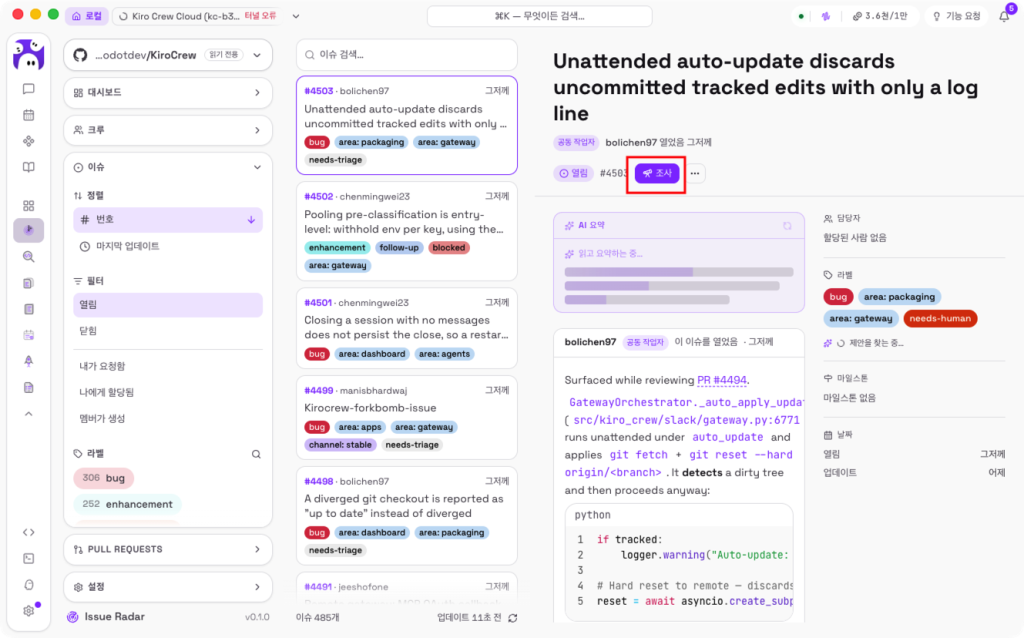Viewport: 1024px width, 638px height.
Task: Toggle the 멤버가 생성 filter
Action: [168, 419]
